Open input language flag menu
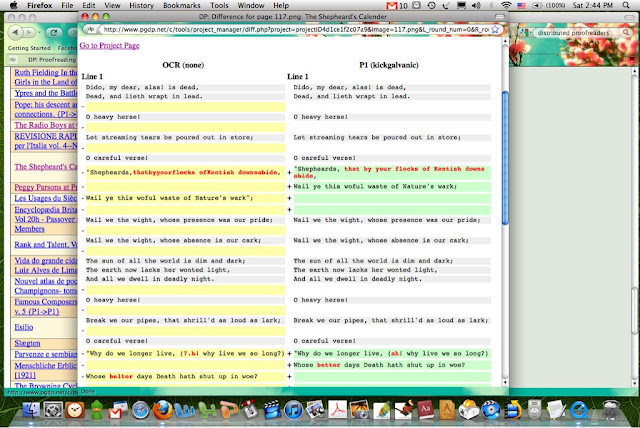The width and height of the screenshot is (640, 428). pos(521,5)
